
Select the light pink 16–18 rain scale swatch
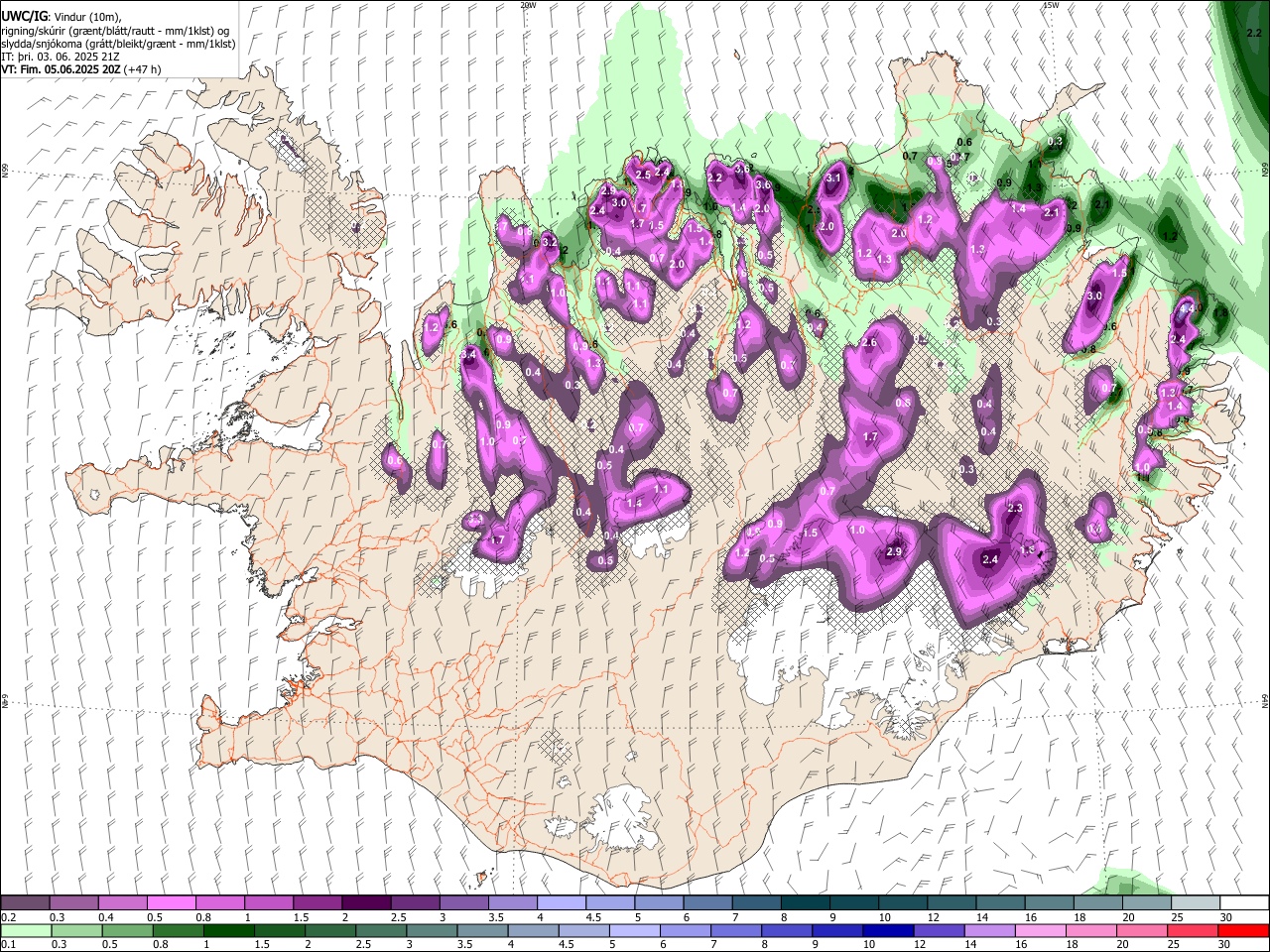tap(1039, 930)
